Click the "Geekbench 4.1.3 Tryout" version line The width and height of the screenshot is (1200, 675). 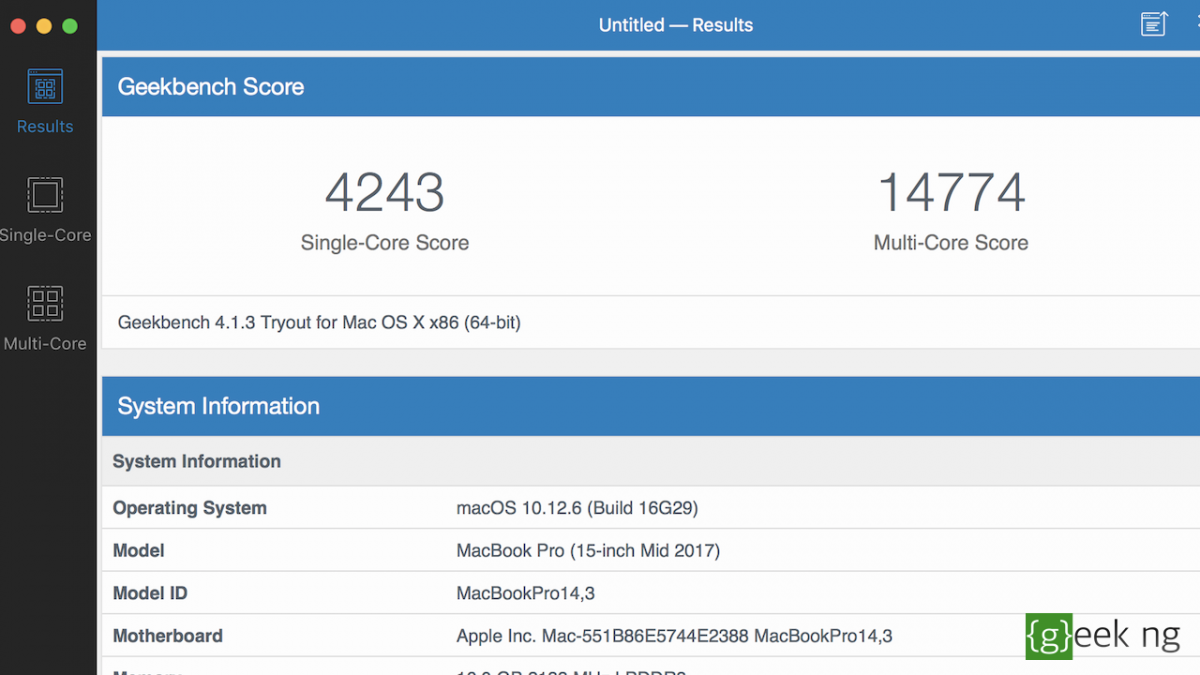point(319,323)
